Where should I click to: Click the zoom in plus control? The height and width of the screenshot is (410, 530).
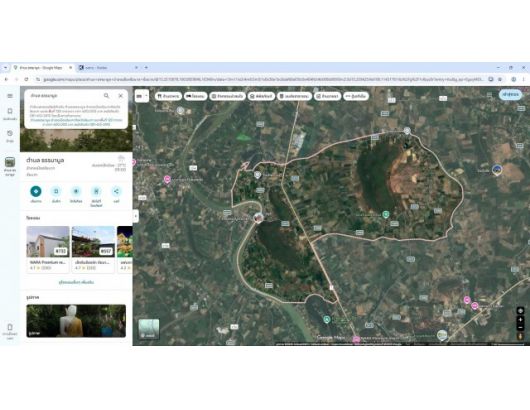click(521, 319)
